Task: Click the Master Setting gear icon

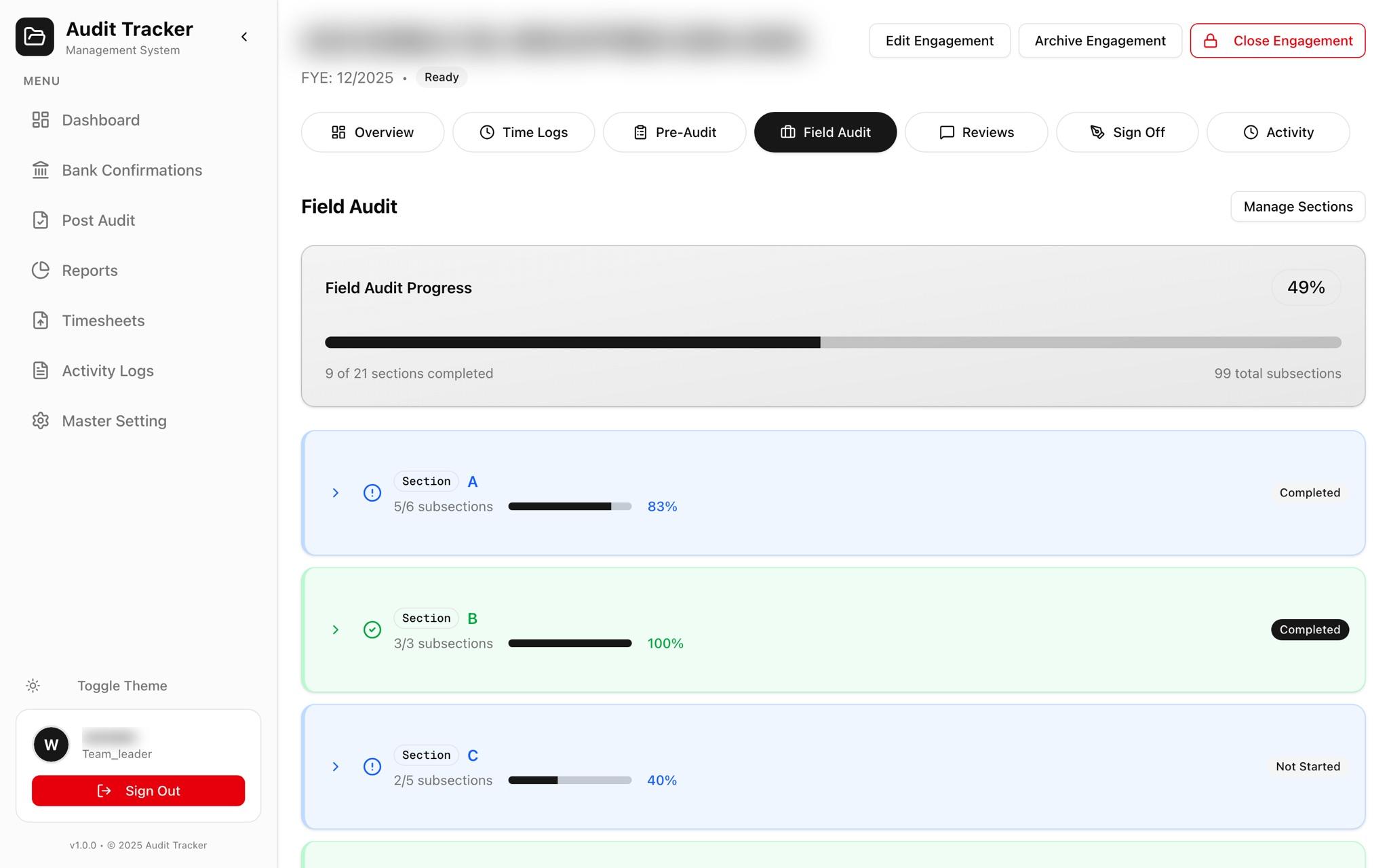Action: 41,421
